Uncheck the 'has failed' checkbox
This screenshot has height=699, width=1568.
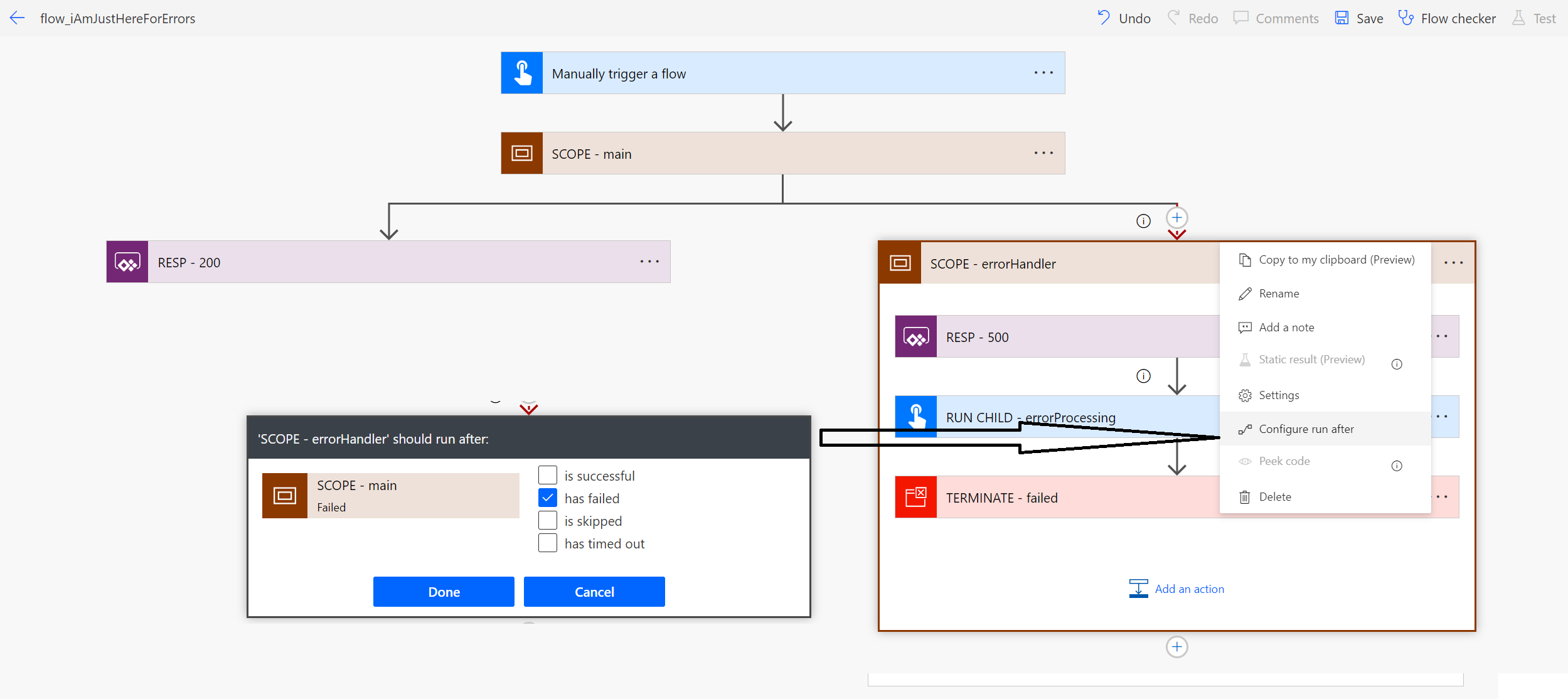click(548, 498)
